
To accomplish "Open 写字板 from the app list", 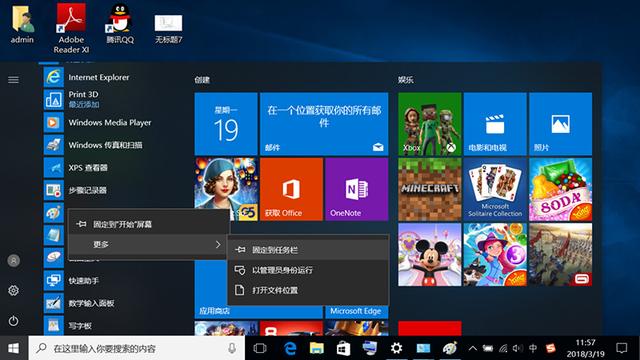I will pos(98,326).
